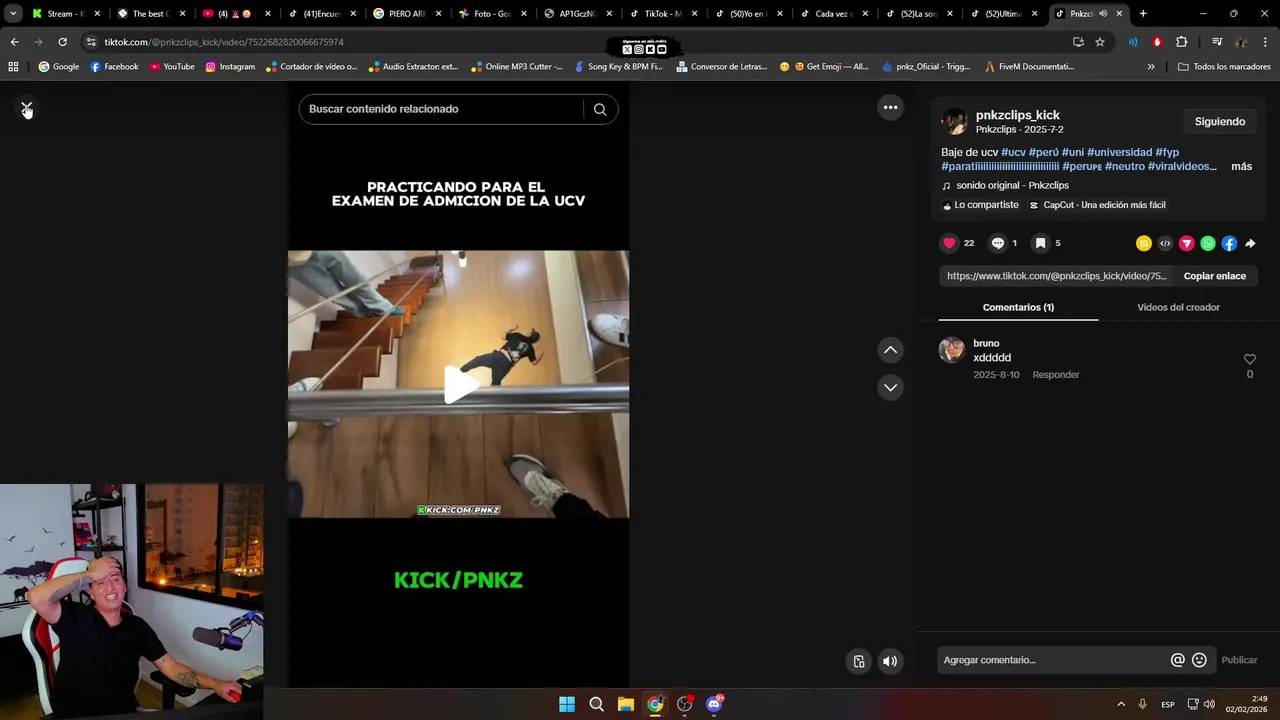This screenshot has height=720, width=1280.
Task: Click the address bar URL
Action: coord(224,42)
